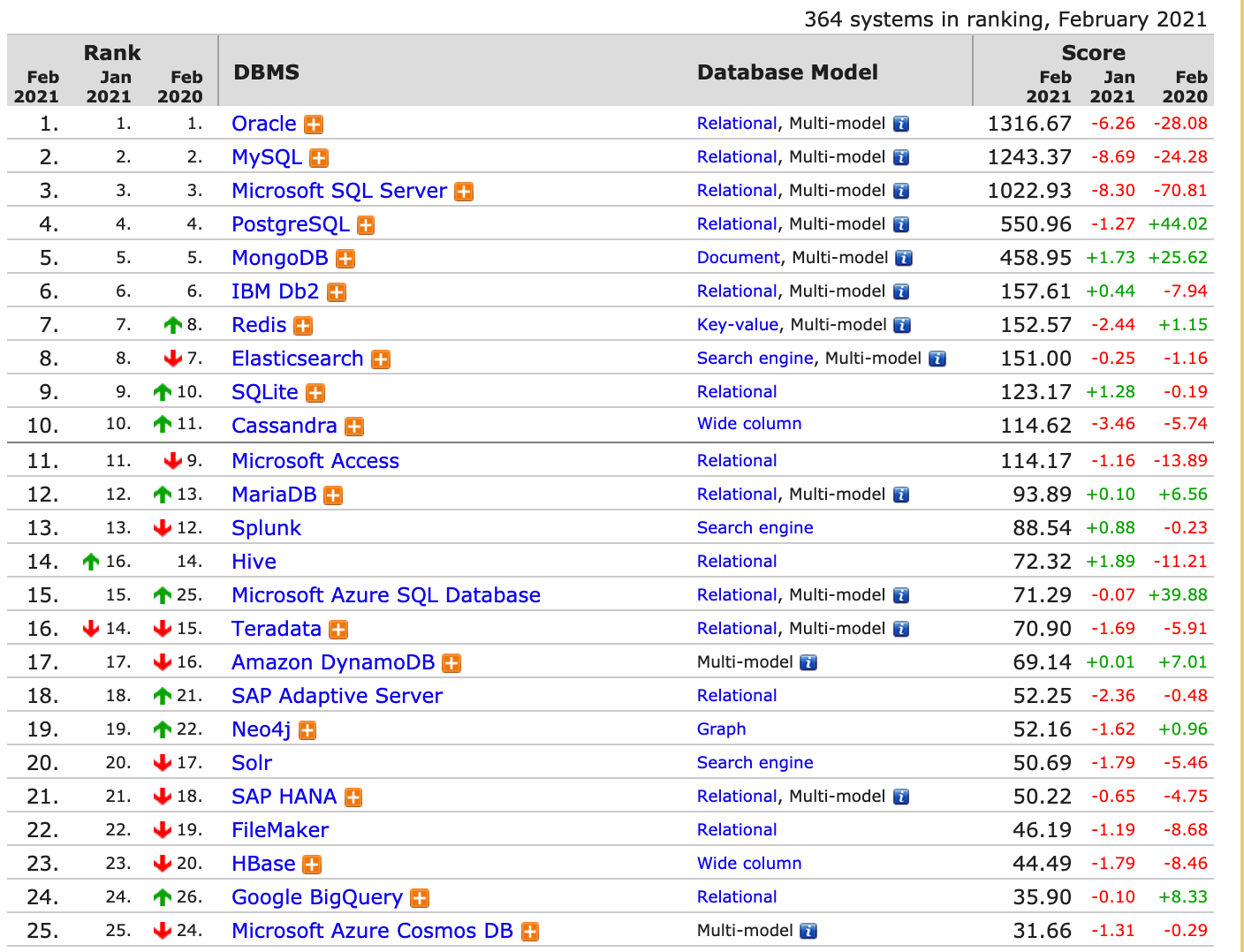
Task: Click the info icon in the MariaDB row
Action: pos(901,495)
